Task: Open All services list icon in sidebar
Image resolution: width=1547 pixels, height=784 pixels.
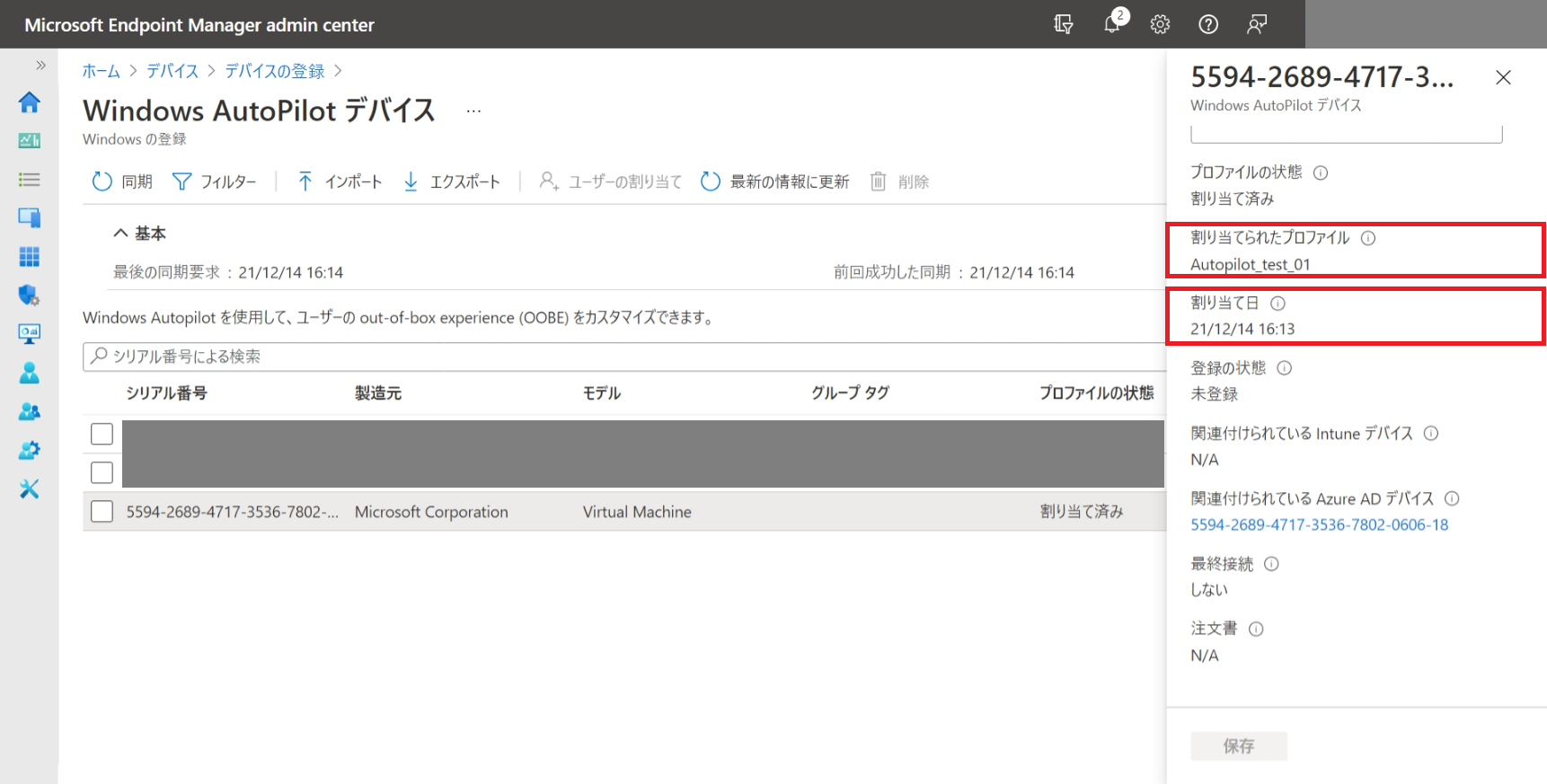Action: (x=29, y=180)
